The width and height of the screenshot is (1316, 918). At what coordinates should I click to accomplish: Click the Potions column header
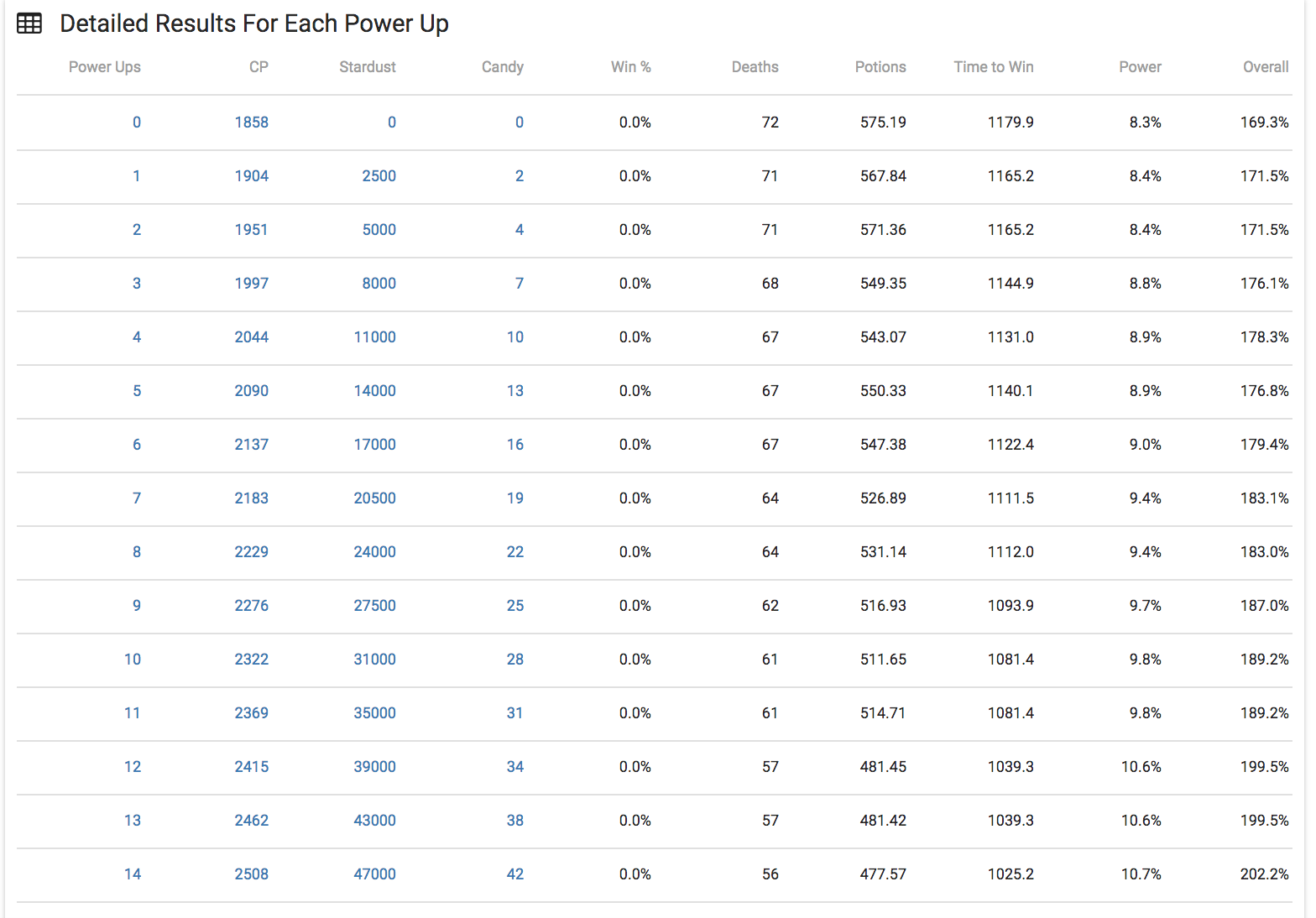pos(880,67)
